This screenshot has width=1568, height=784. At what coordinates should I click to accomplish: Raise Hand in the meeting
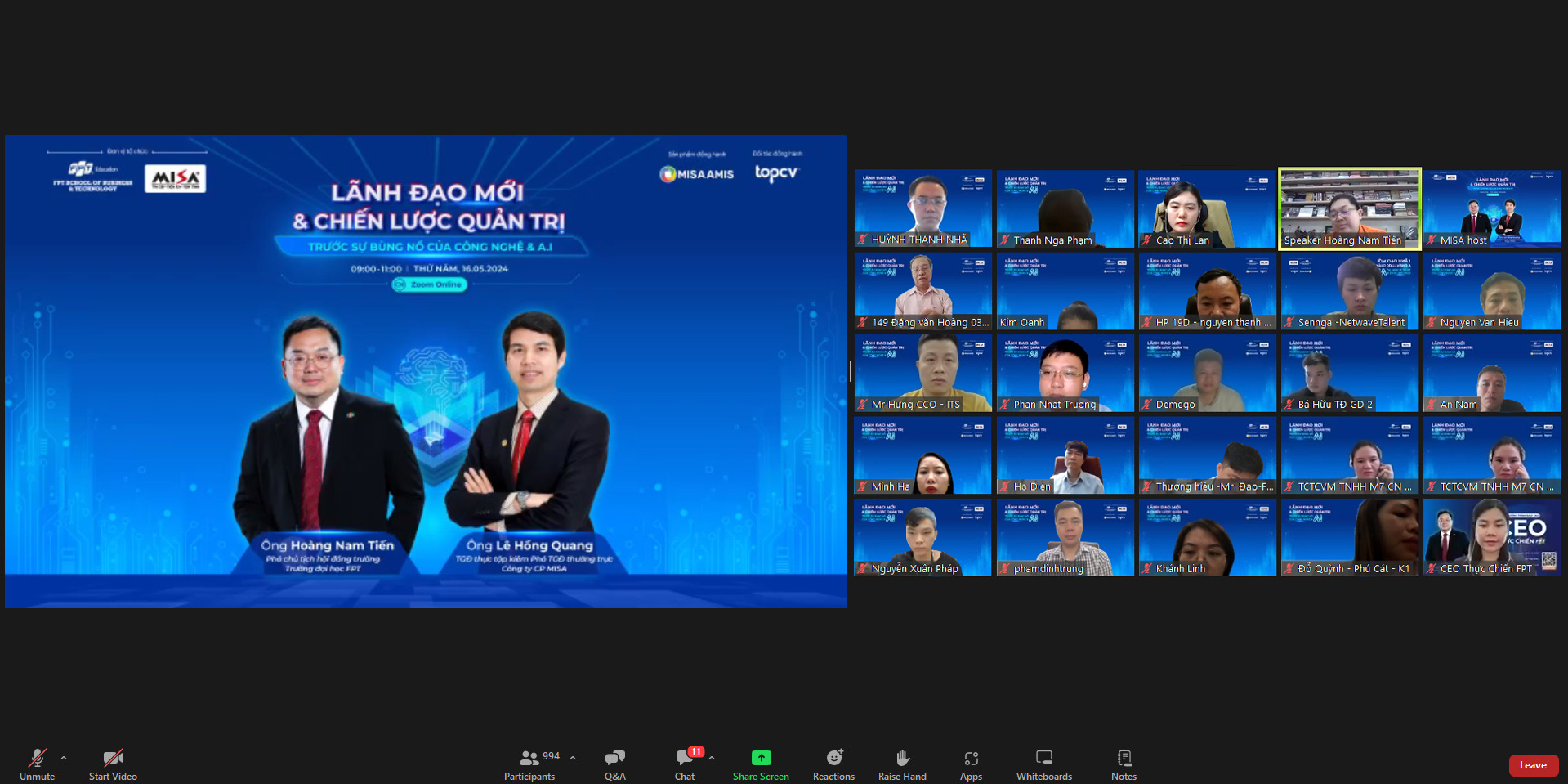click(902, 764)
